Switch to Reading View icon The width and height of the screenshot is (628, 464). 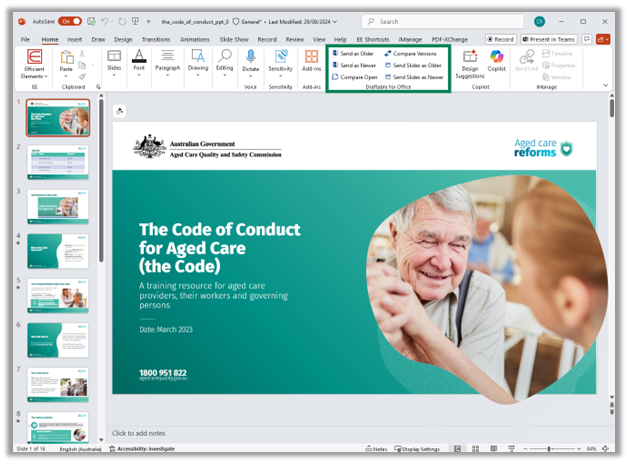tap(493, 449)
